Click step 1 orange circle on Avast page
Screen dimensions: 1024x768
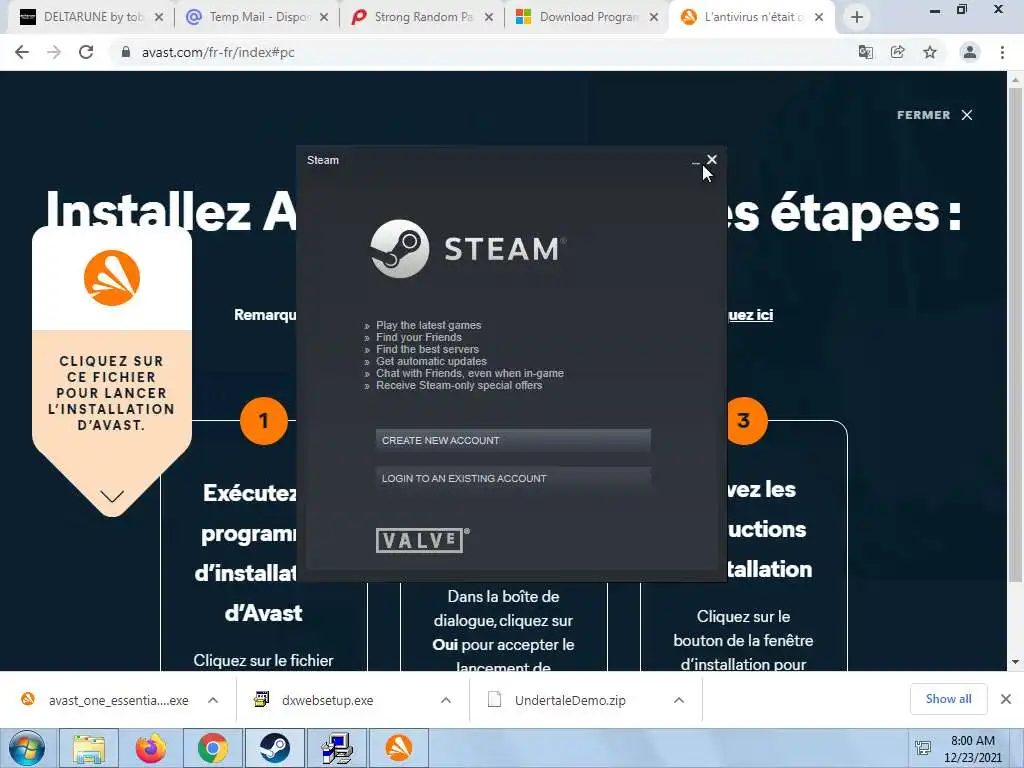click(264, 421)
